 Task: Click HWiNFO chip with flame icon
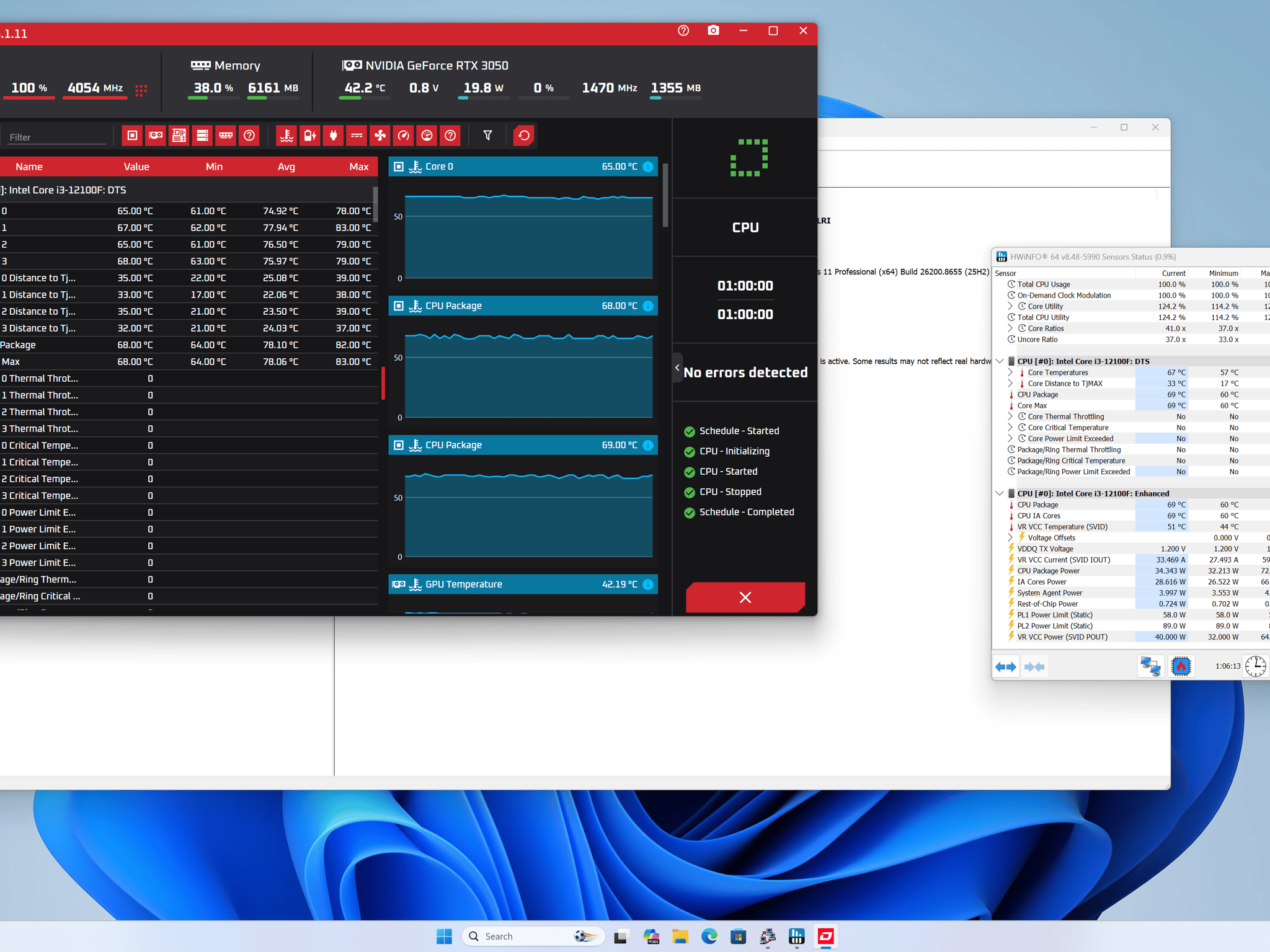1181,667
